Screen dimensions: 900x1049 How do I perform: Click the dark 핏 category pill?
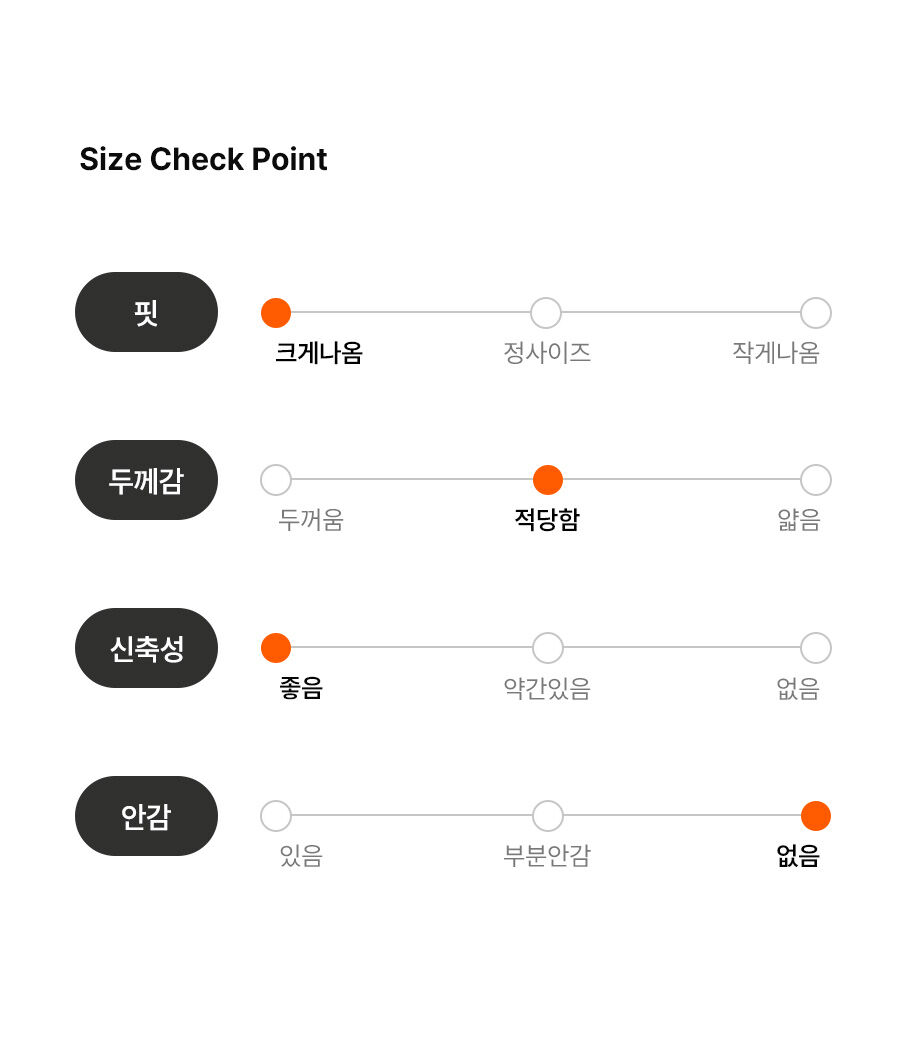pyautogui.click(x=147, y=312)
